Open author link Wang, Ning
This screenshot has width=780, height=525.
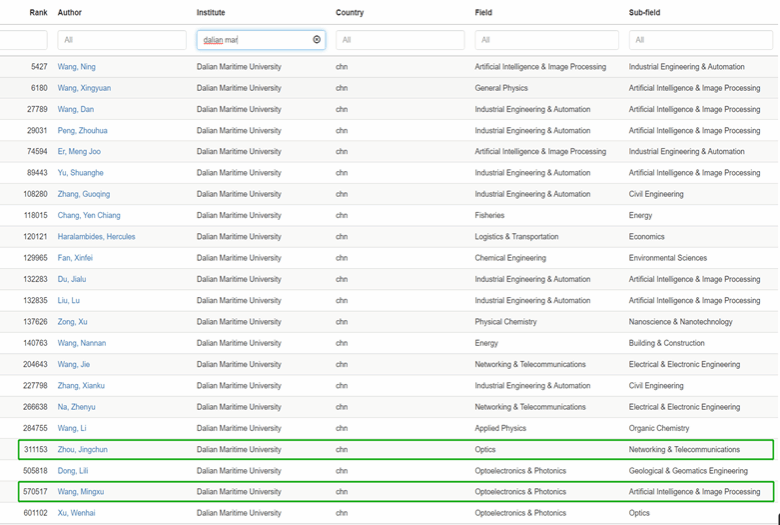(77, 67)
